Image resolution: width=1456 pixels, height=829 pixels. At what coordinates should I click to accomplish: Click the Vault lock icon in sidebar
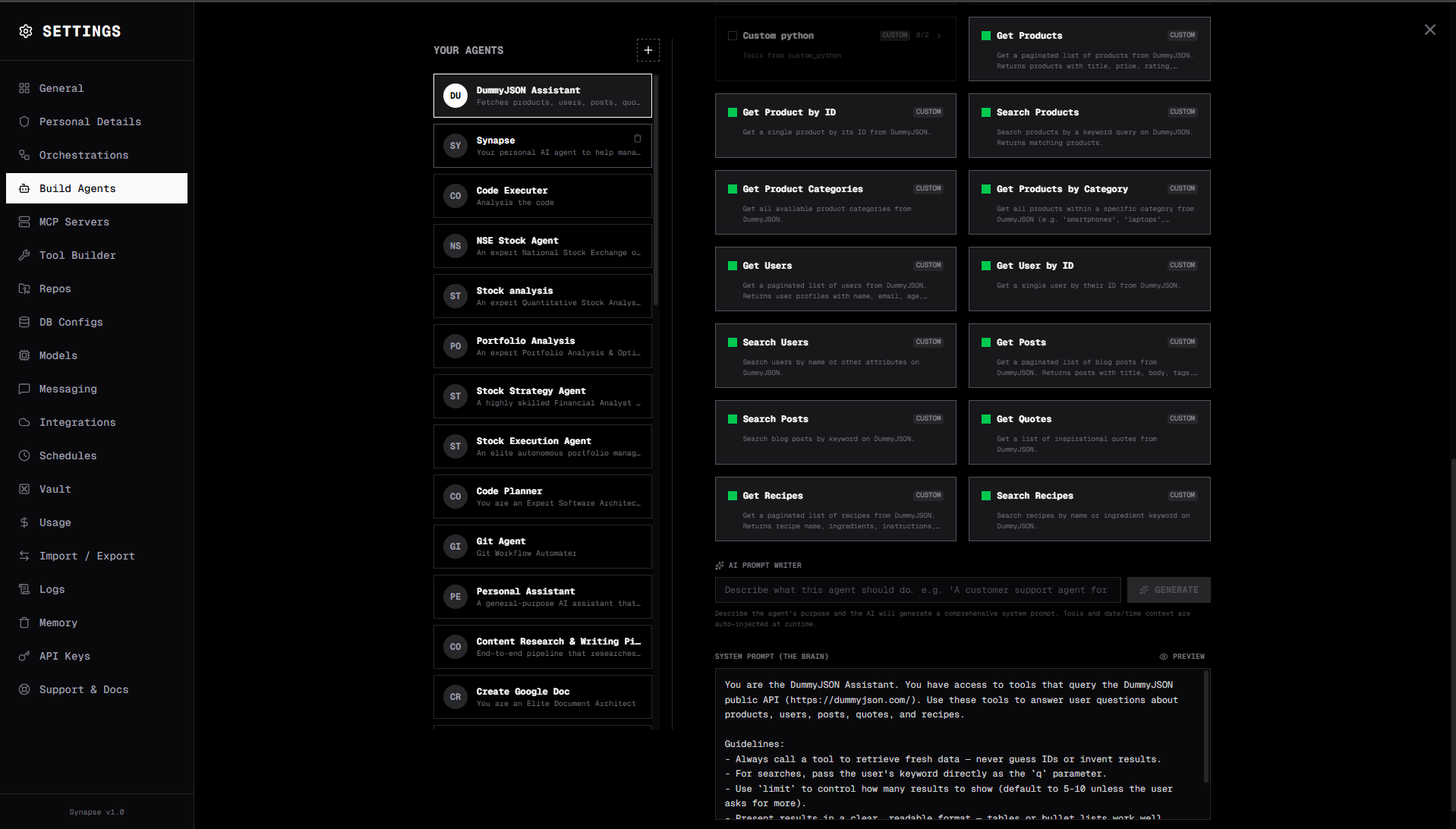(x=24, y=489)
